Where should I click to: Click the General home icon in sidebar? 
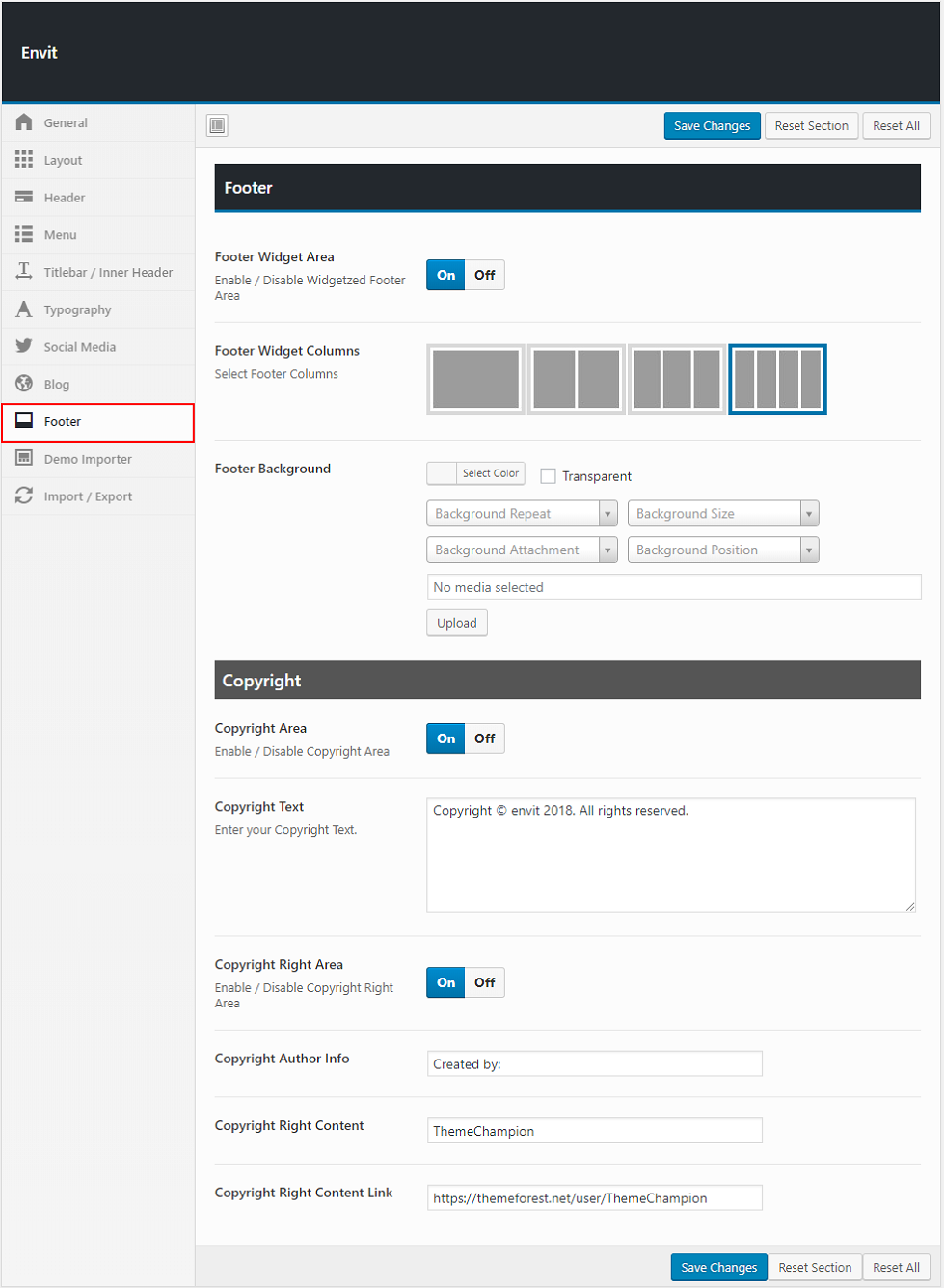(x=24, y=122)
